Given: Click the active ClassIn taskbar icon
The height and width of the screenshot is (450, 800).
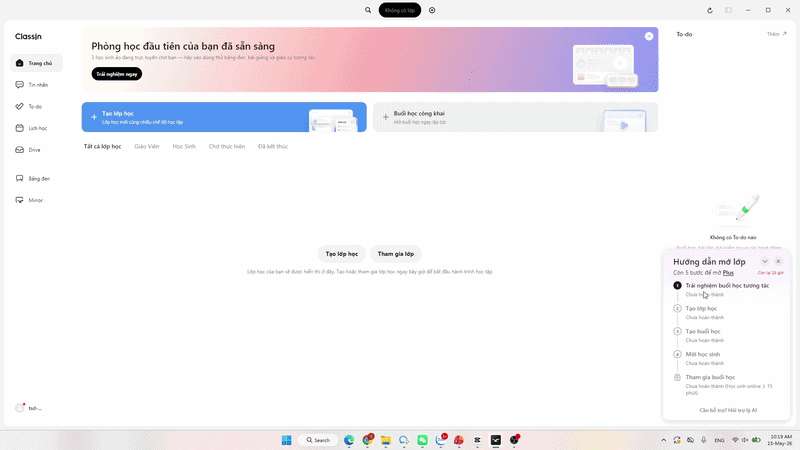Looking at the screenshot, I should click(496, 440).
